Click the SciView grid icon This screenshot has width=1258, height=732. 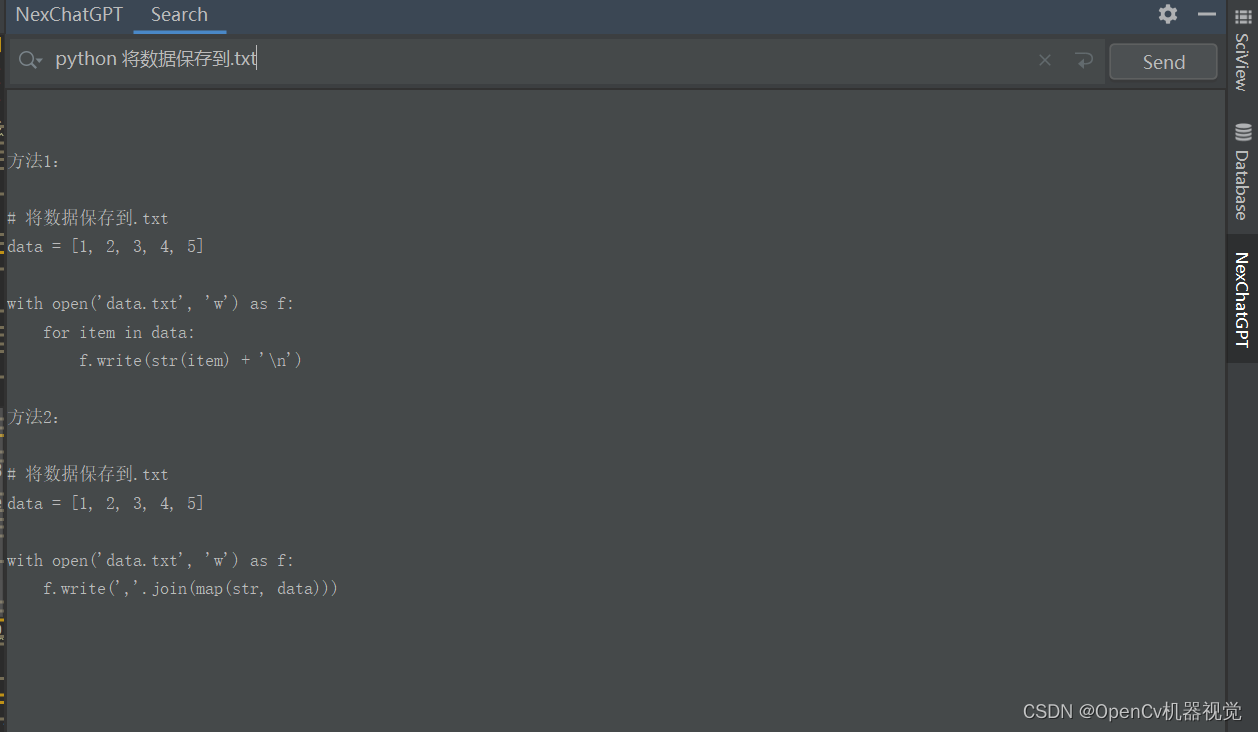(x=1243, y=17)
